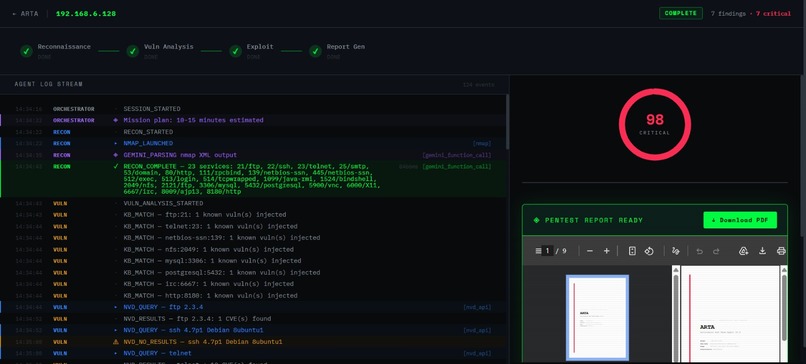The image size is (806, 364).
Task: Select the PDF draw annotation tool
Action: (x=675, y=251)
